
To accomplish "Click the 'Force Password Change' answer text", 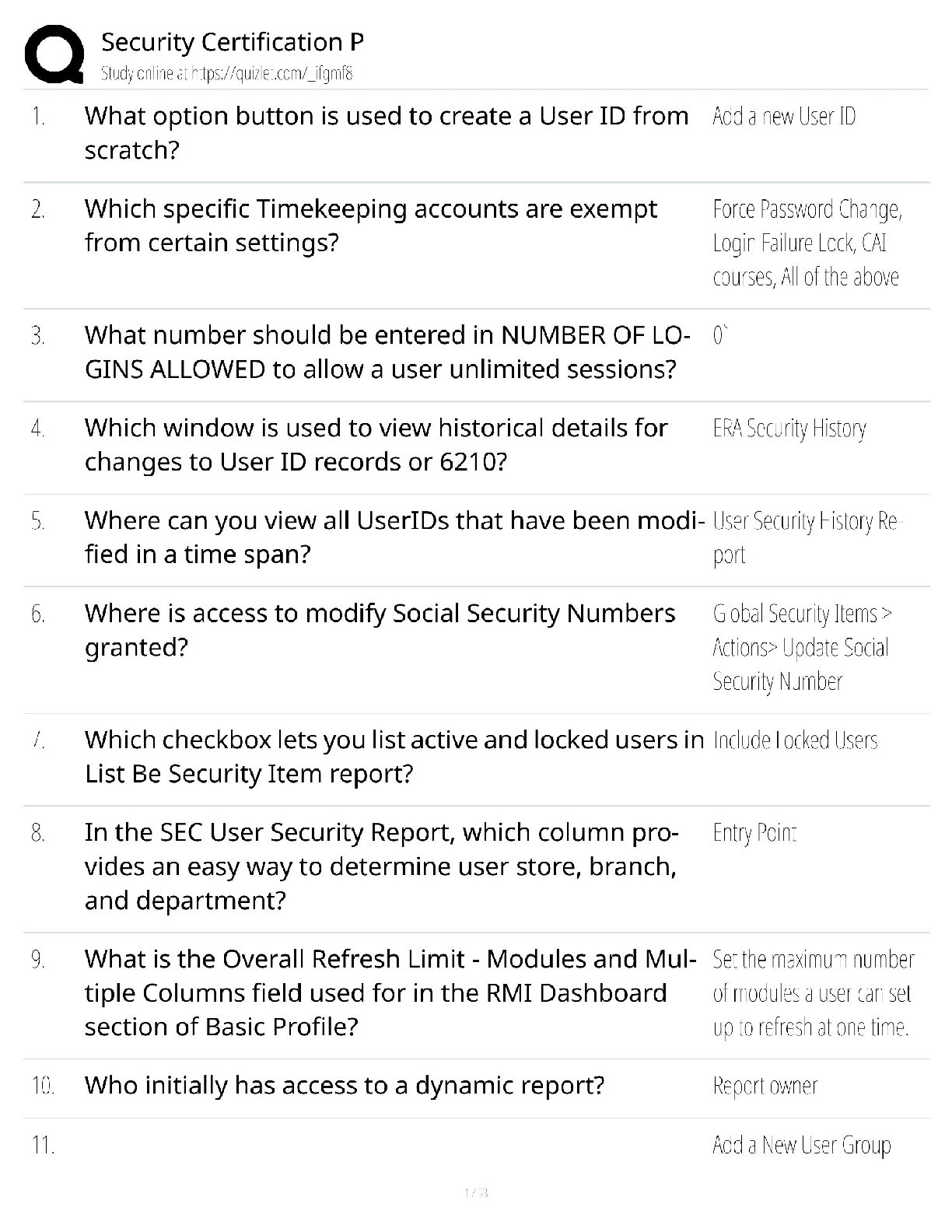I will point(807,209).
